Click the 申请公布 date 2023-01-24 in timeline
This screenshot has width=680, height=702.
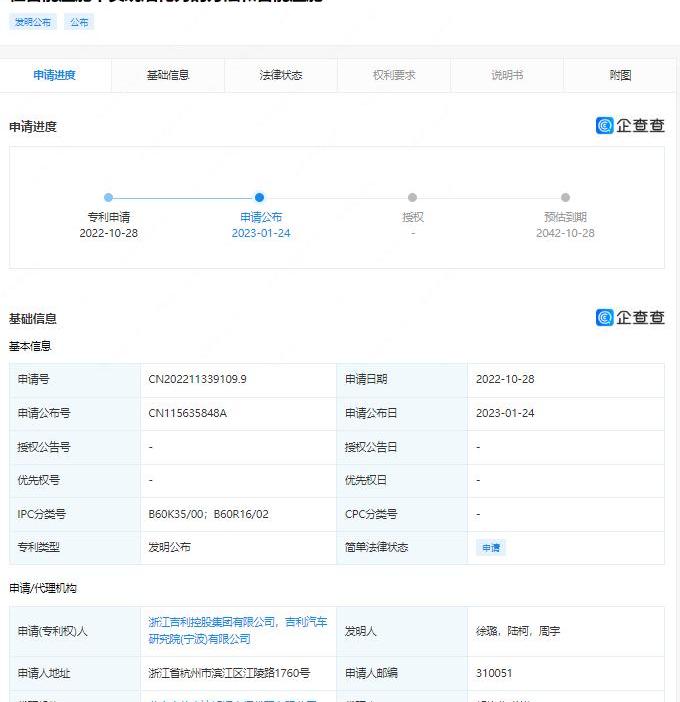click(x=261, y=233)
